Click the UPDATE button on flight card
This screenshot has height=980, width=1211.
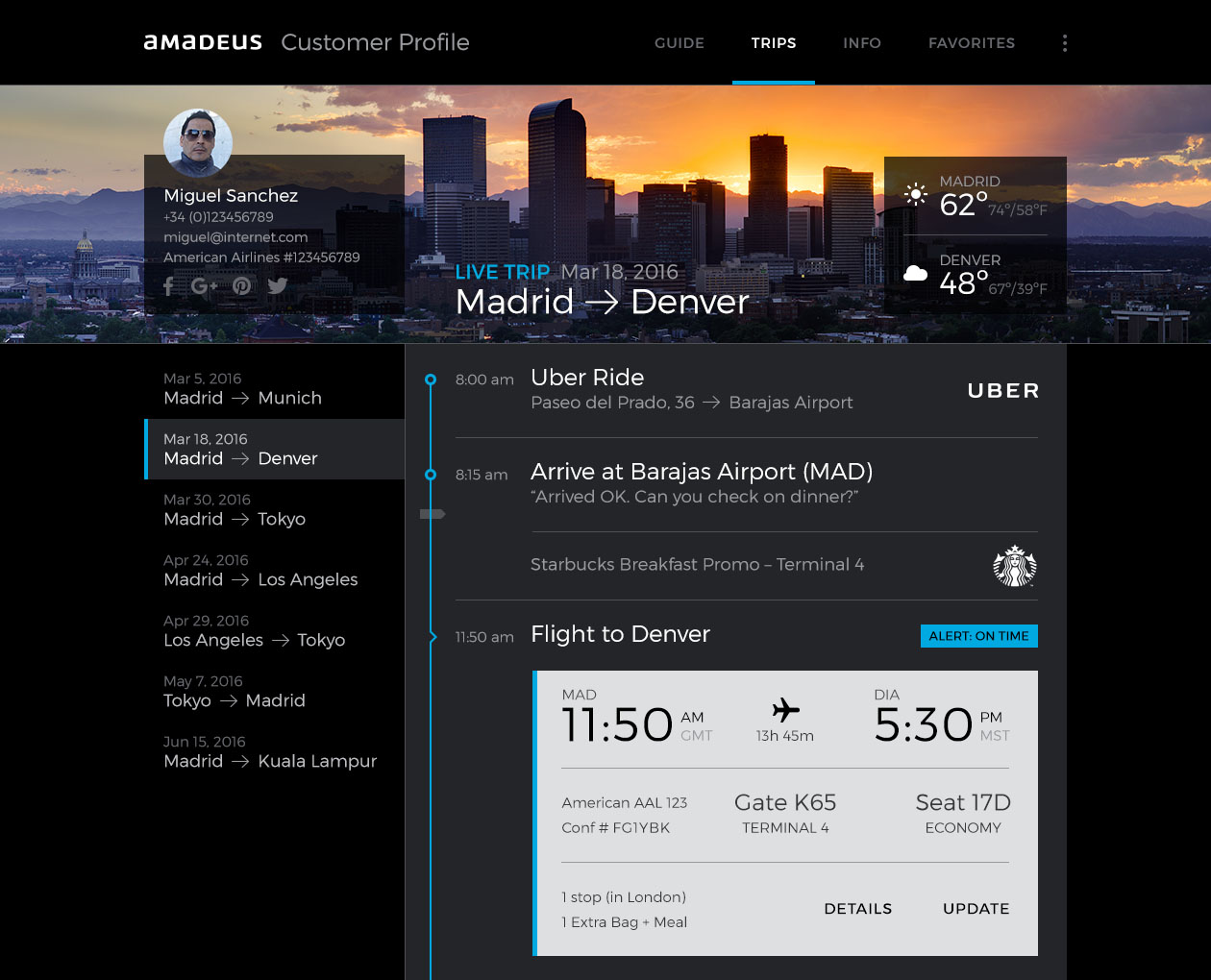point(976,909)
